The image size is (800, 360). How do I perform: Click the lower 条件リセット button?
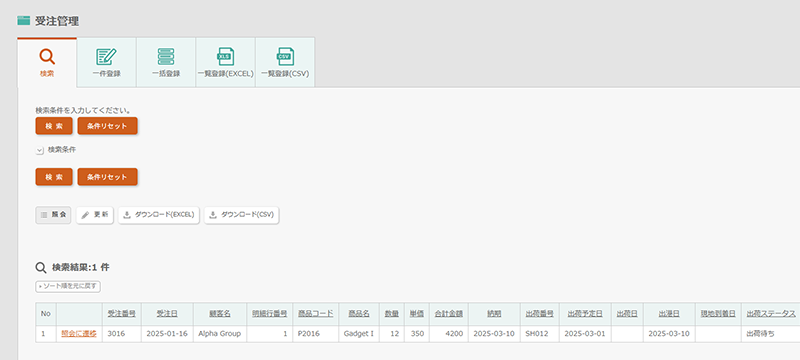pyautogui.click(x=108, y=177)
